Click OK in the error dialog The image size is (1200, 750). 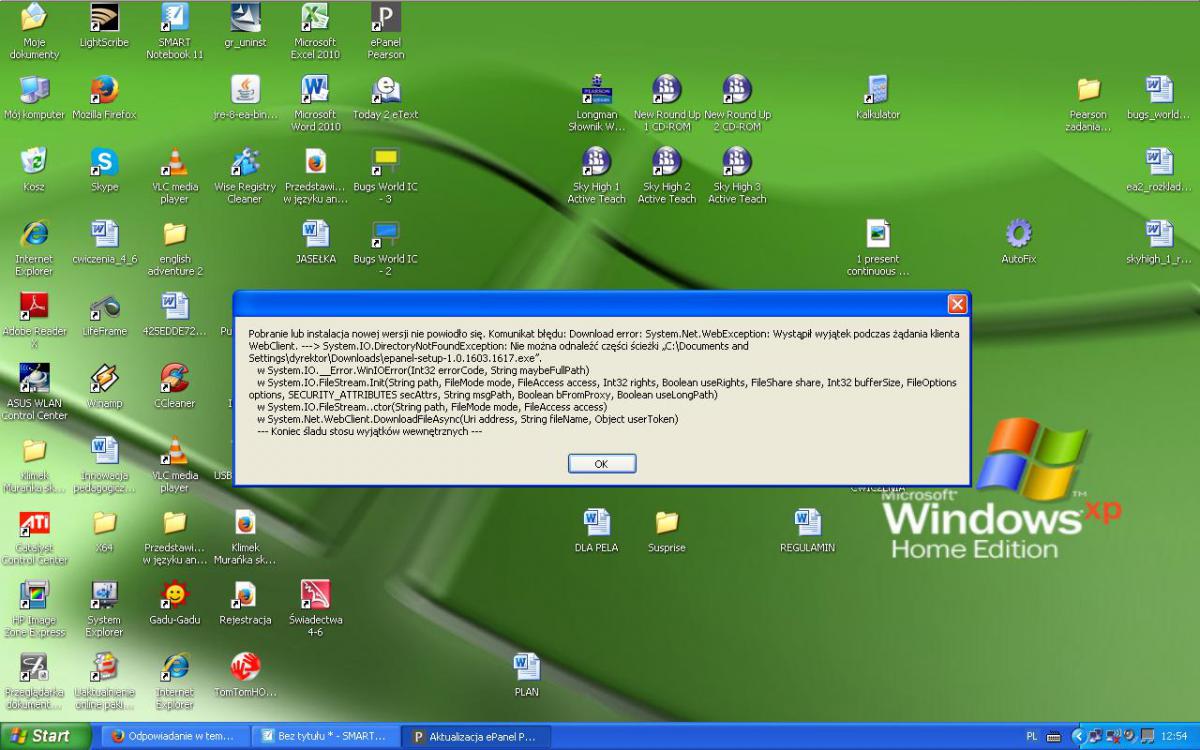pyautogui.click(x=602, y=464)
